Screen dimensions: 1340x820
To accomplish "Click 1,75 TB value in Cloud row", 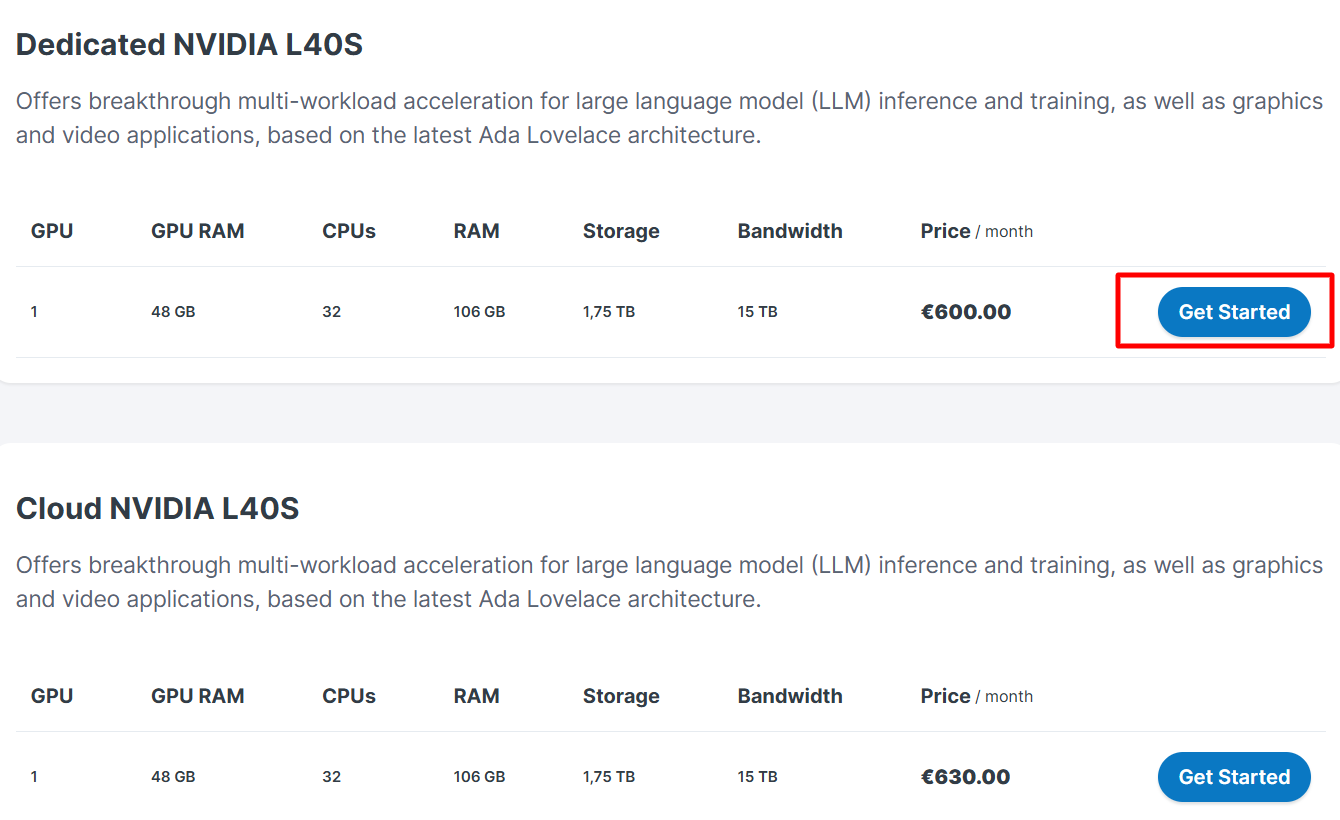I will (609, 777).
